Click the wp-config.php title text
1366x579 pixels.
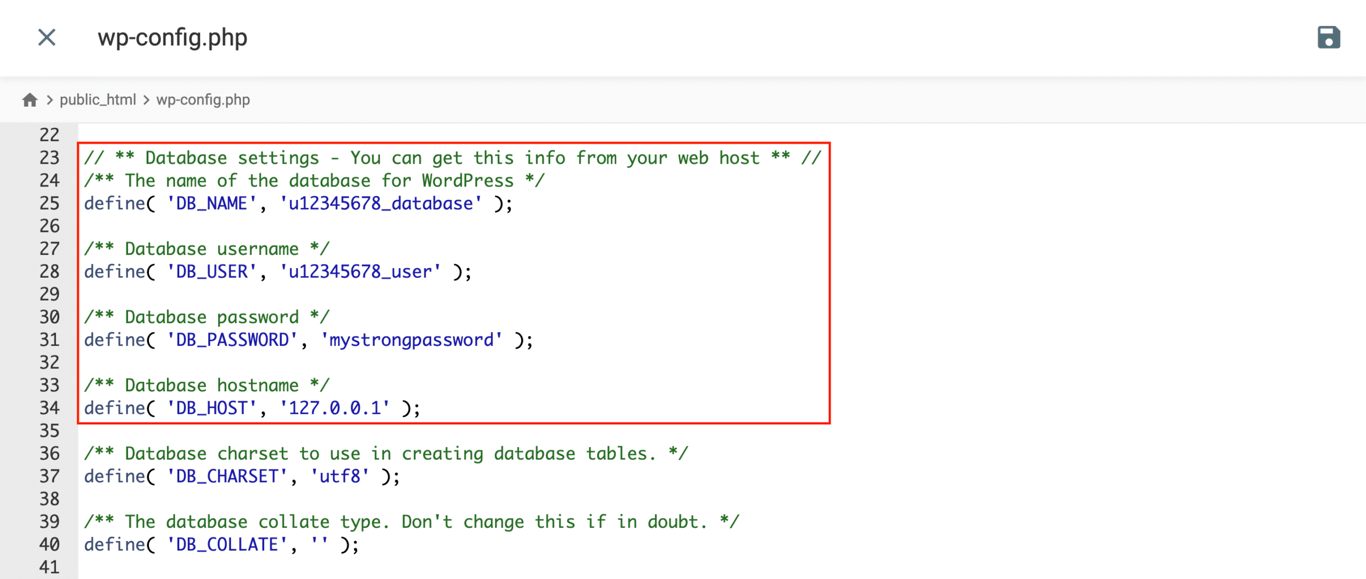coord(172,37)
